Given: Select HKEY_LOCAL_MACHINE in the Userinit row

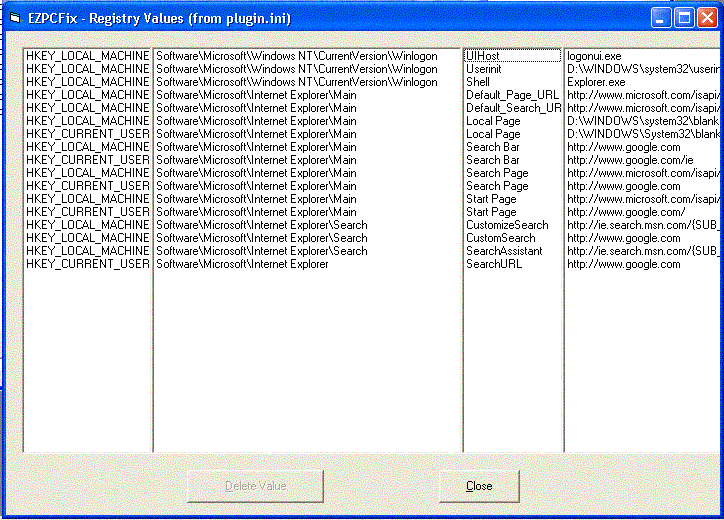Looking at the screenshot, I should click(x=88, y=69).
